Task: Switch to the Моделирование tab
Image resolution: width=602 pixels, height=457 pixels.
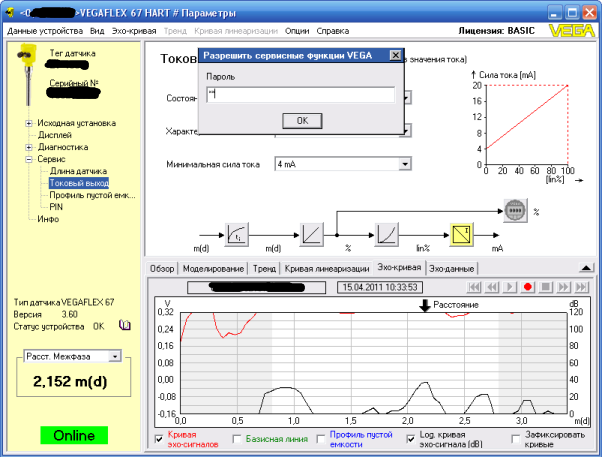Action: 213,269
